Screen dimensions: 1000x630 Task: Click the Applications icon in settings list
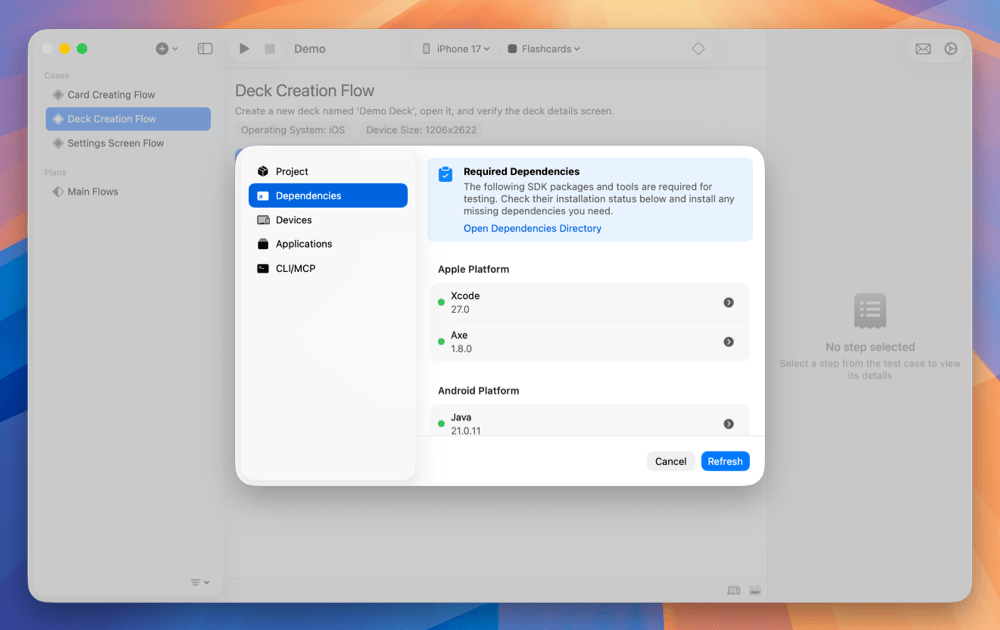(263, 244)
